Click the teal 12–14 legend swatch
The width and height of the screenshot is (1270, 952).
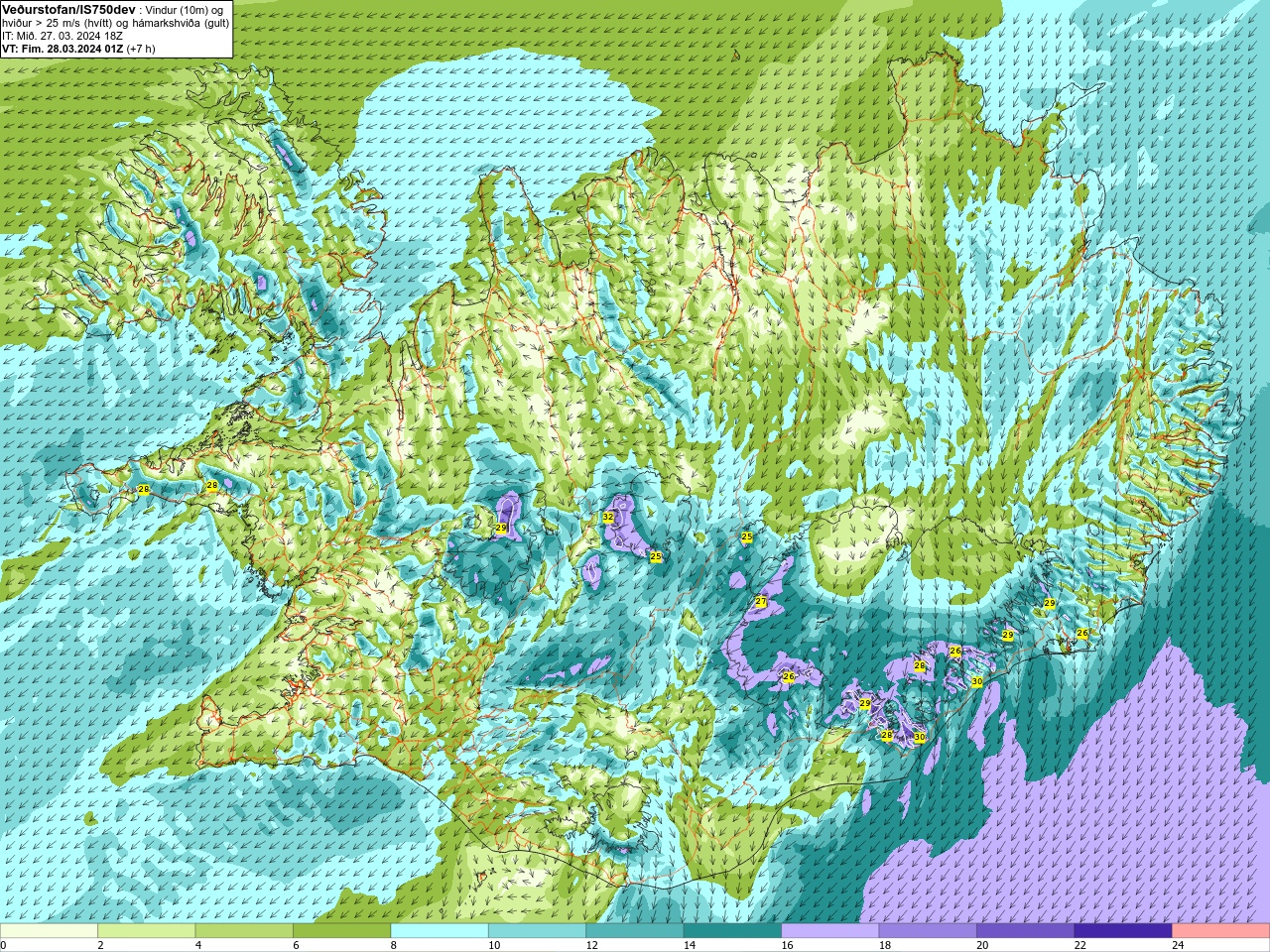tap(635, 931)
